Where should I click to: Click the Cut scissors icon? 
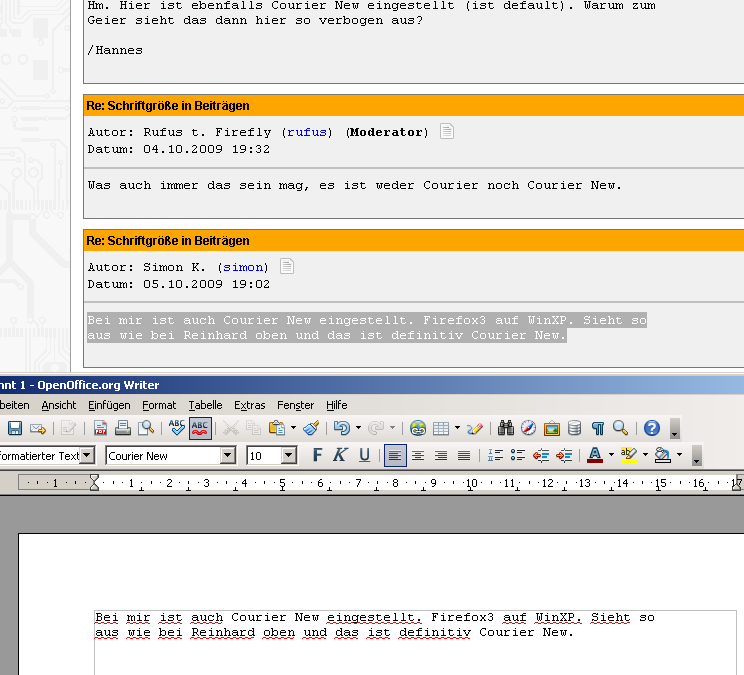click(x=231, y=428)
